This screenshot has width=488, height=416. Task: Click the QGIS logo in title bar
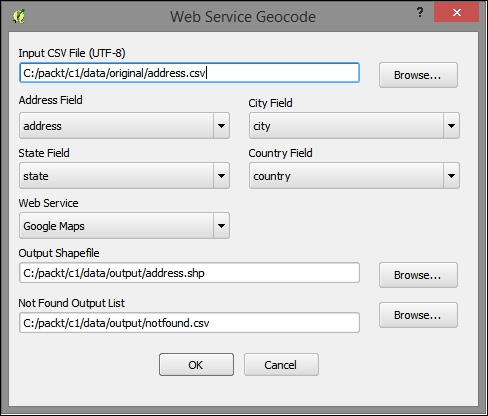(x=19, y=16)
